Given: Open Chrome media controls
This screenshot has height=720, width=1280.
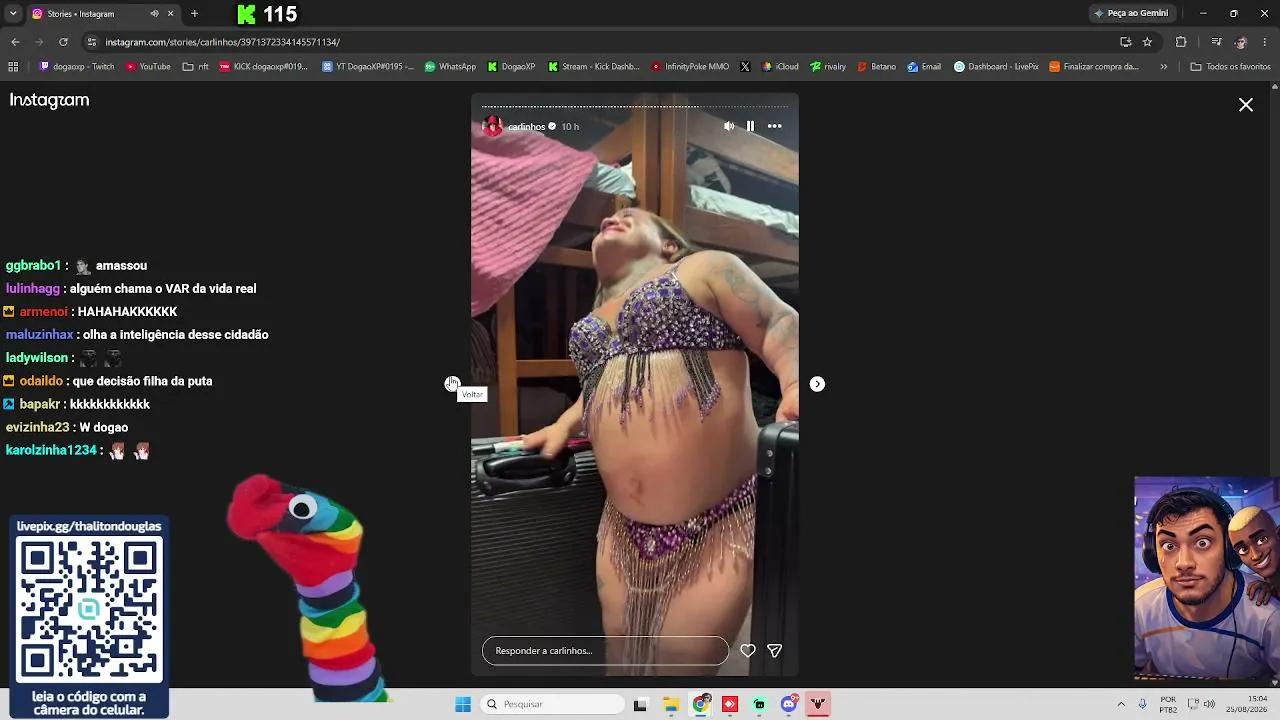Looking at the screenshot, I should pyautogui.click(x=1216, y=42).
